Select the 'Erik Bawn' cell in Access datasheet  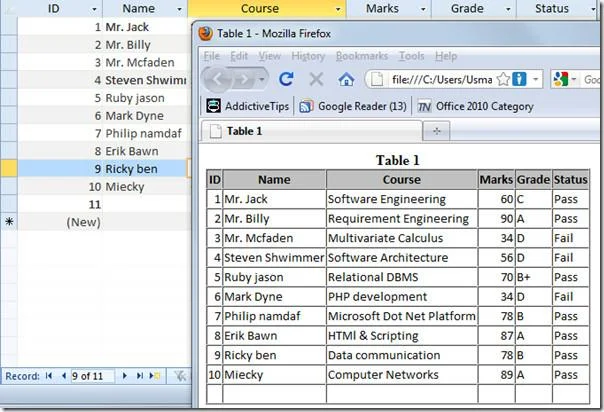click(x=145, y=151)
